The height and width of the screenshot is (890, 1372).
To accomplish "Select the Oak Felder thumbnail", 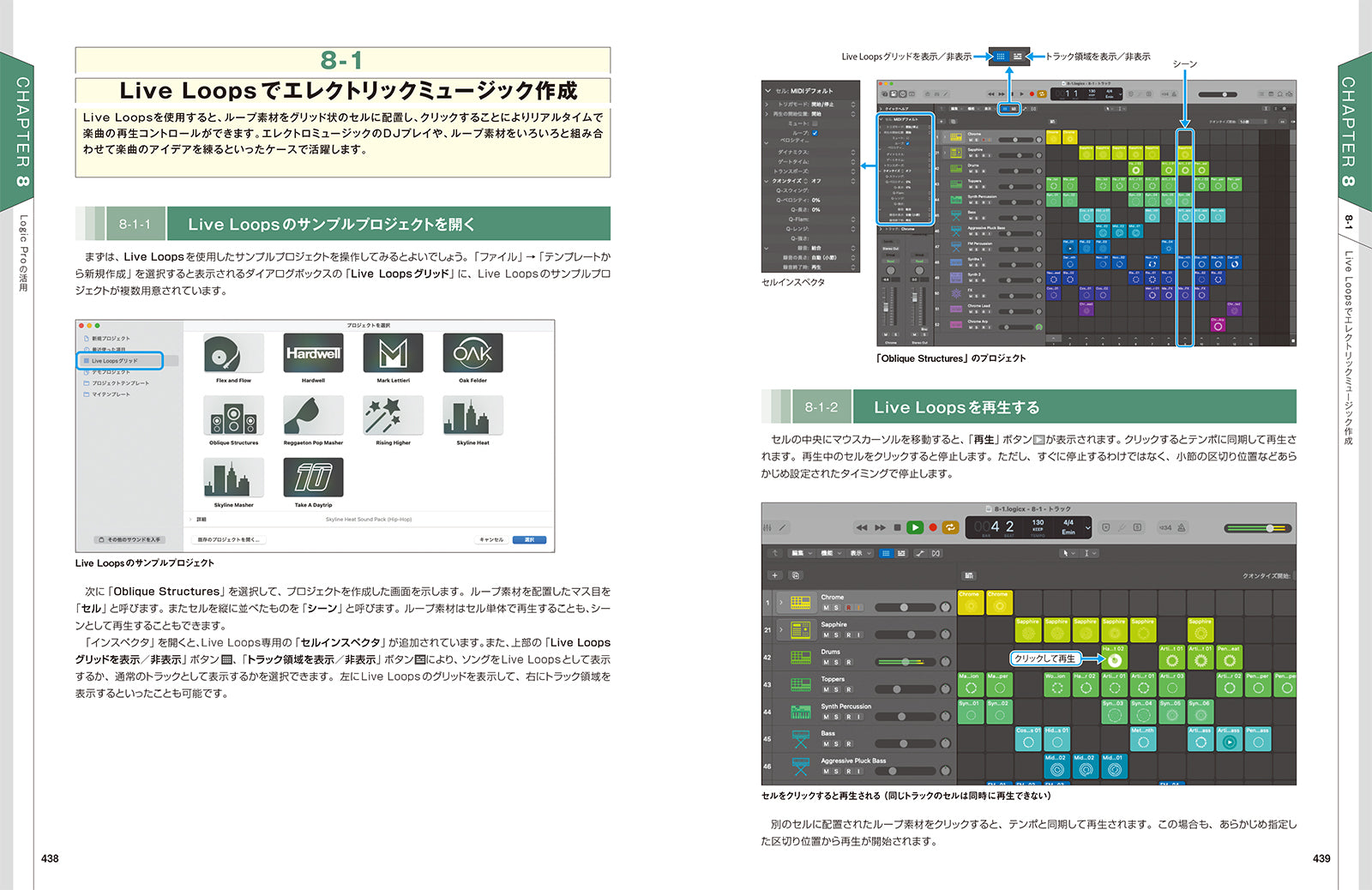I will click(473, 352).
